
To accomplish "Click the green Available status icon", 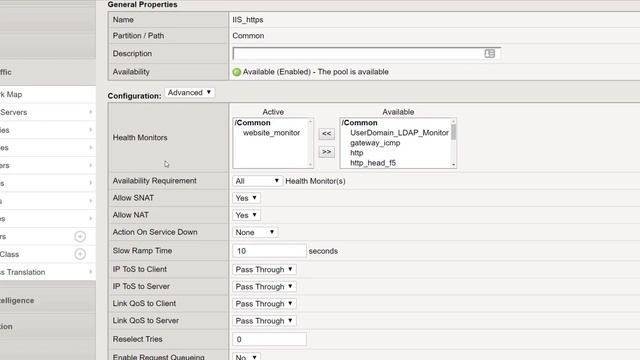I will (236, 72).
